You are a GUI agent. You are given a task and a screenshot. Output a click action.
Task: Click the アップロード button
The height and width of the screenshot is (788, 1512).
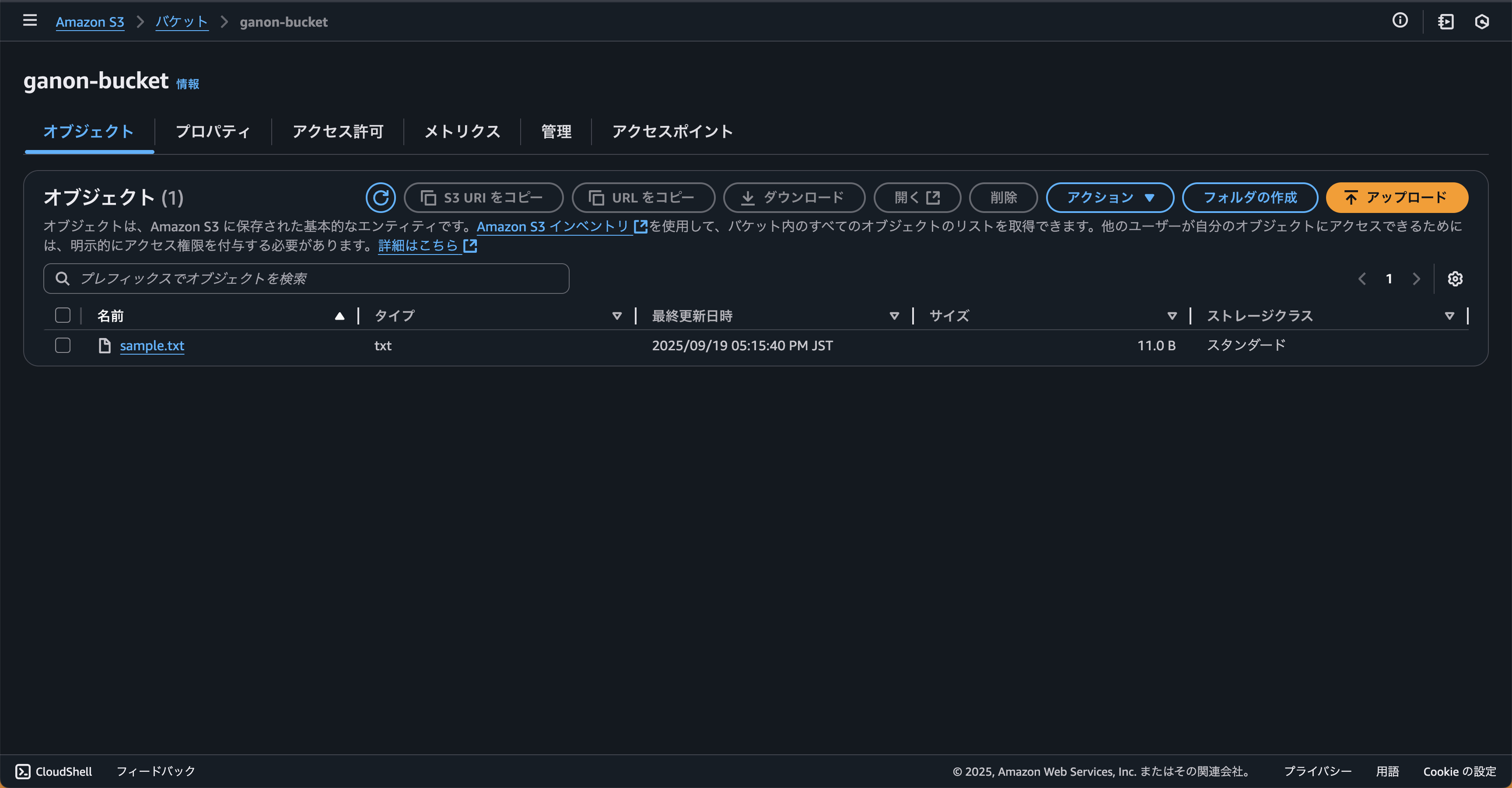point(1396,198)
